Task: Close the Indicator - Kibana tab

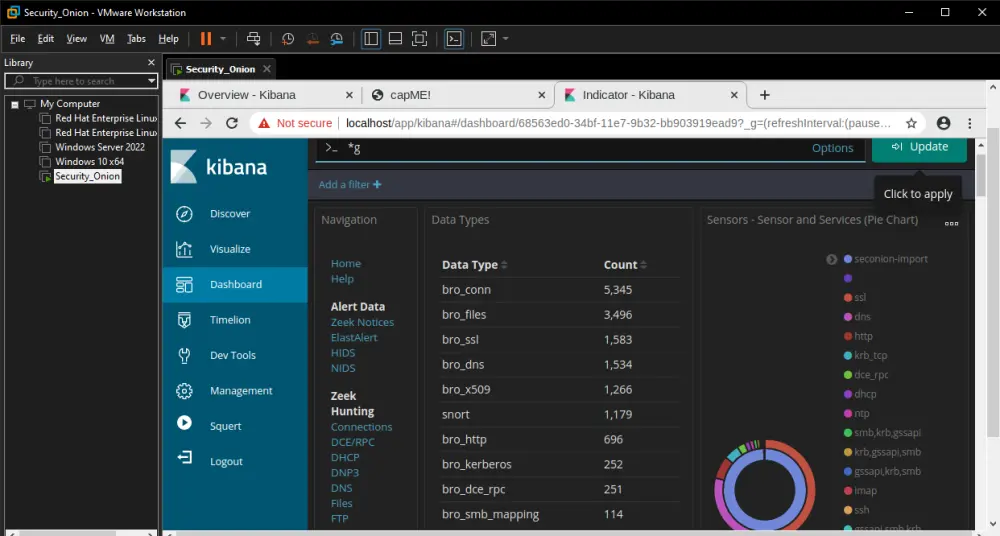Action: point(734,95)
